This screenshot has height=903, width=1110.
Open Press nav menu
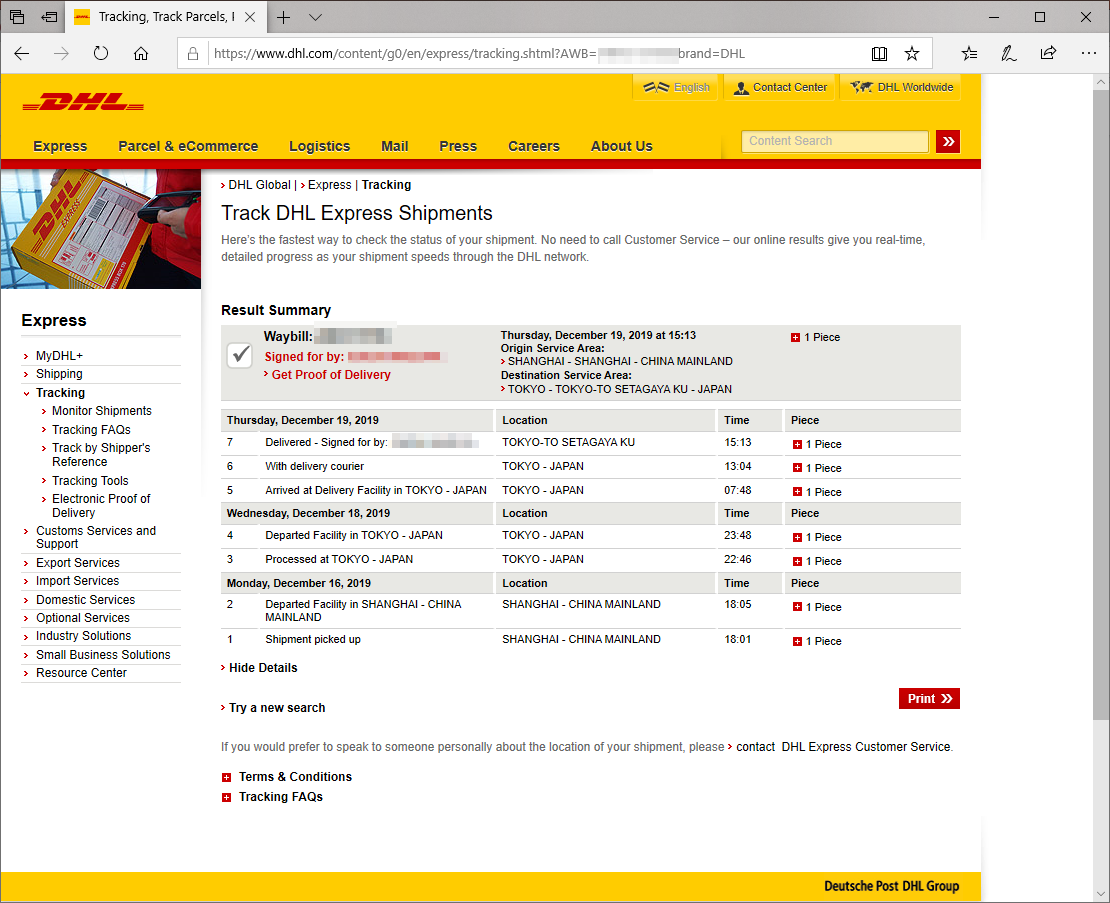458,146
